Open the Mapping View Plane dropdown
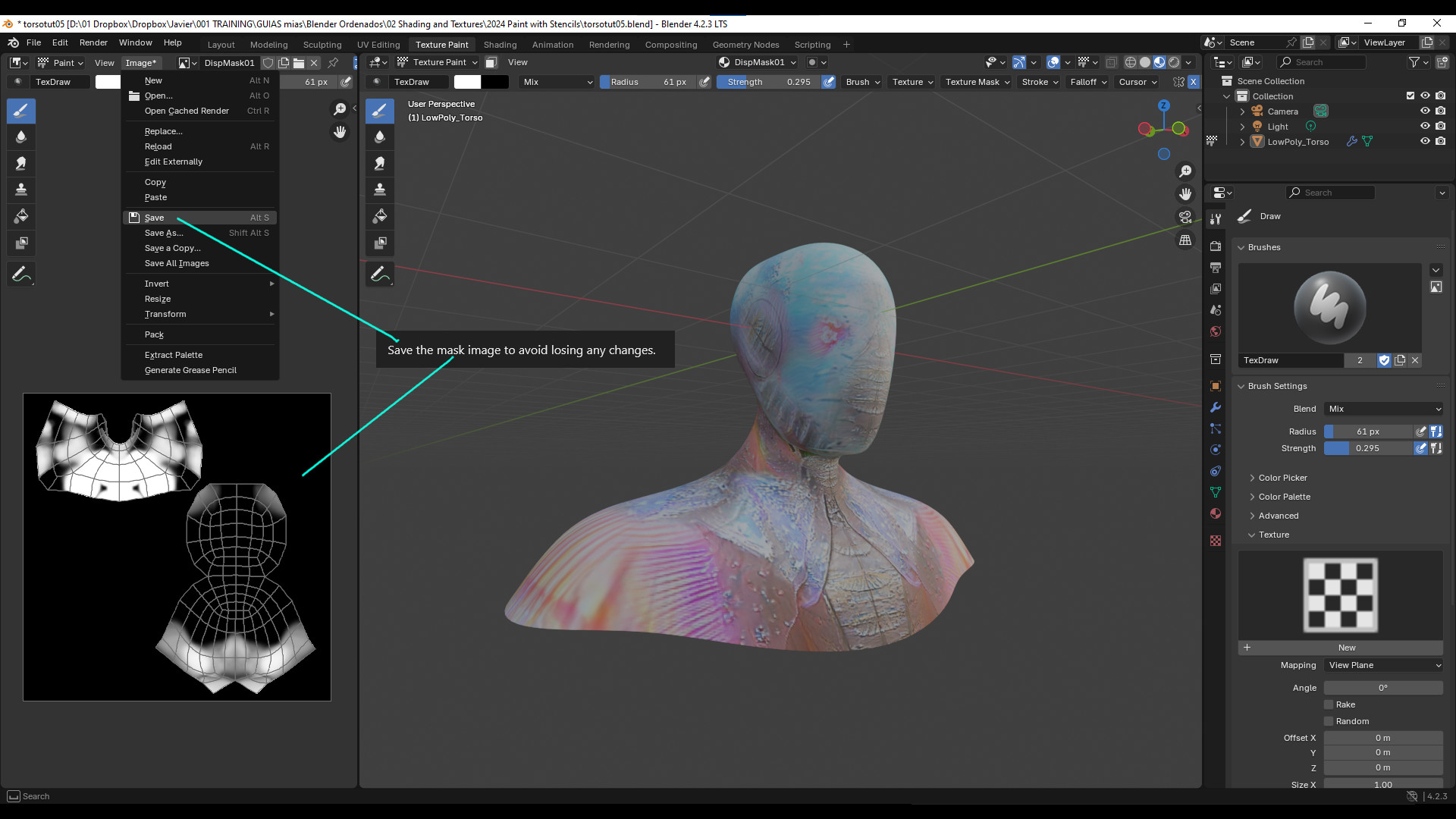The image size is (1456, 819). pos(1383,665)
